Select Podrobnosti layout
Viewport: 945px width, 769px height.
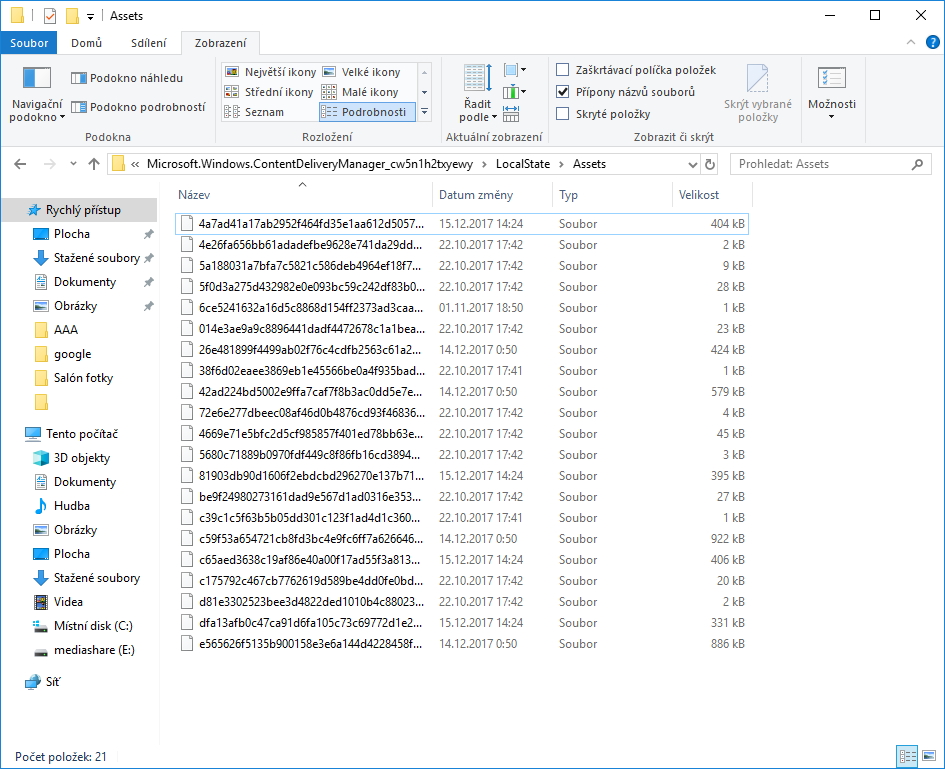tap(367, 111)
